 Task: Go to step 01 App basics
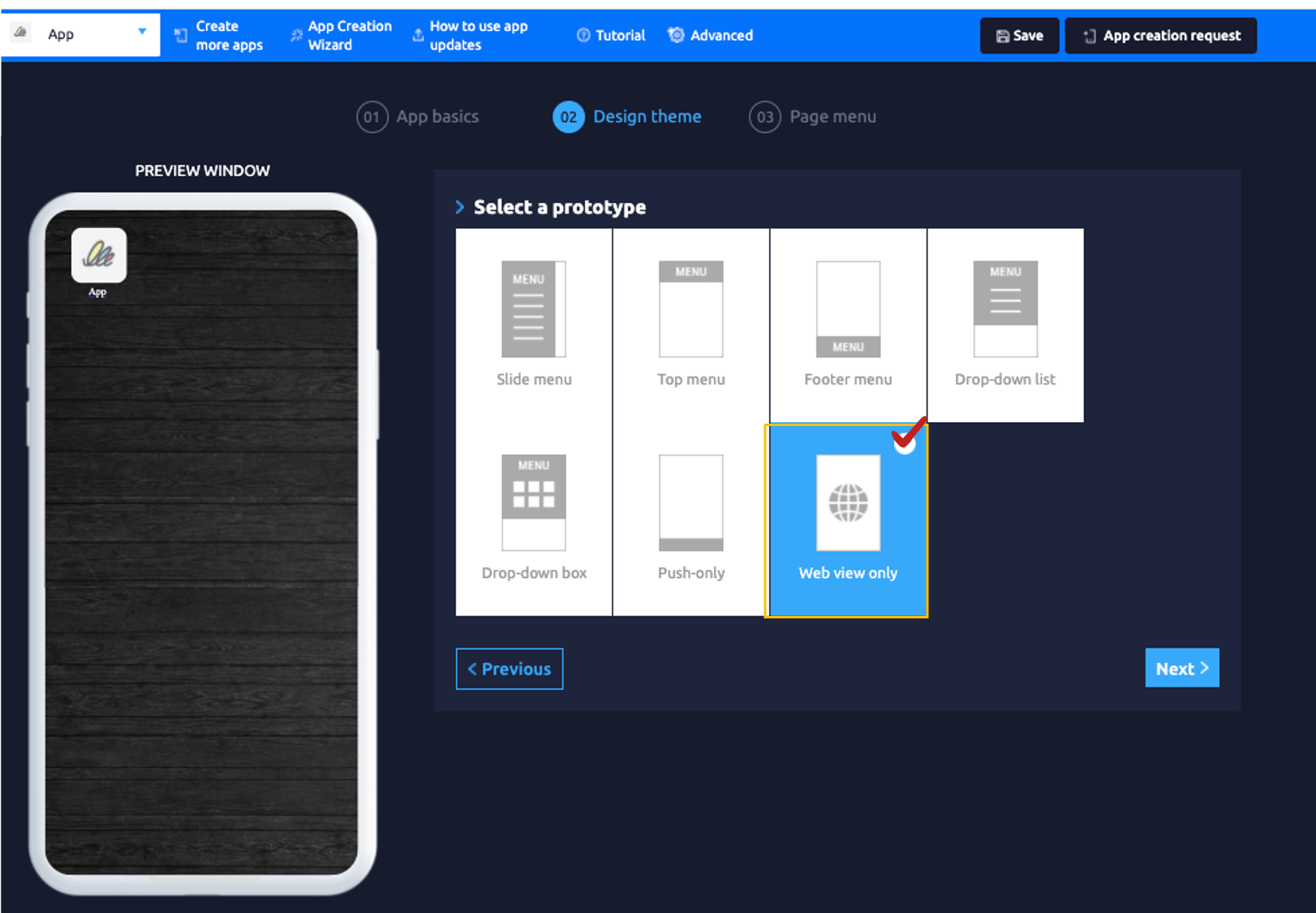pos(418,117)
